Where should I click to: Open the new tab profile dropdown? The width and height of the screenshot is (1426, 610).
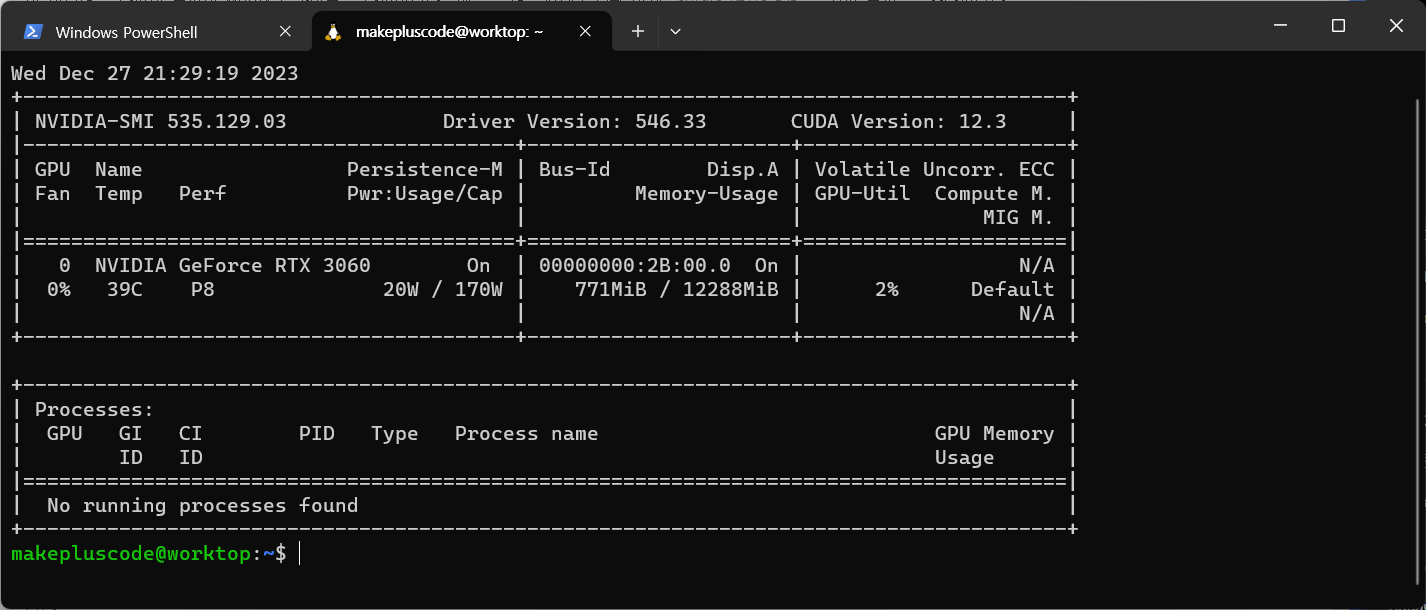(x=675, y=32)
